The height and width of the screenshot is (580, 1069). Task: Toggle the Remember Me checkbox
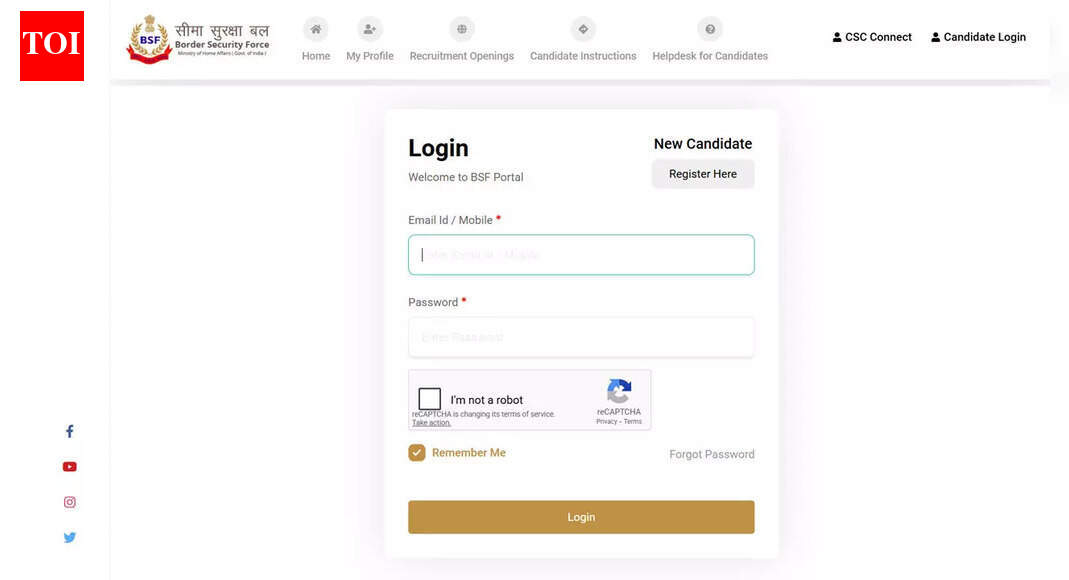(x=417, y=453)
